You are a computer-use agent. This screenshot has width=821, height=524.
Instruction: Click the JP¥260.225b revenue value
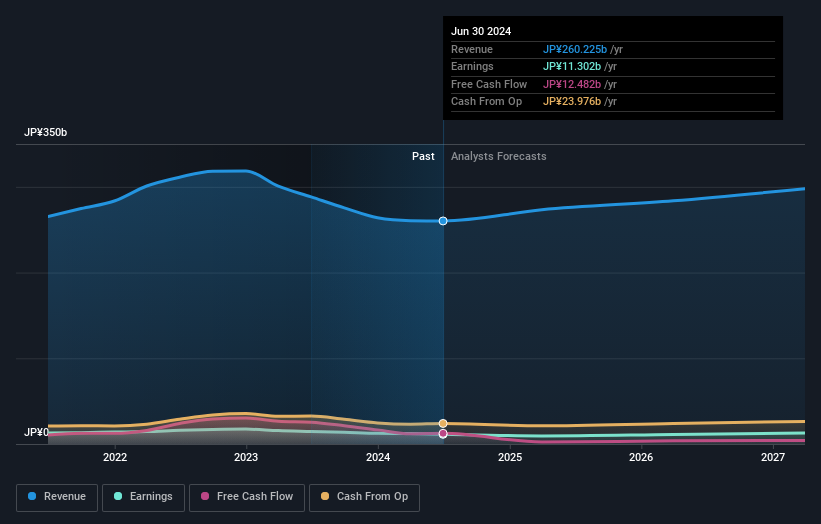(574, 49)
